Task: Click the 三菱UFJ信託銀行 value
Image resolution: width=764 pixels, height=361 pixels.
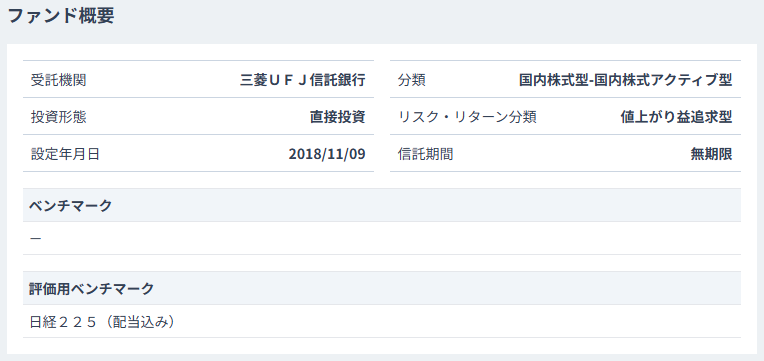Action: (x=303, y=80)
